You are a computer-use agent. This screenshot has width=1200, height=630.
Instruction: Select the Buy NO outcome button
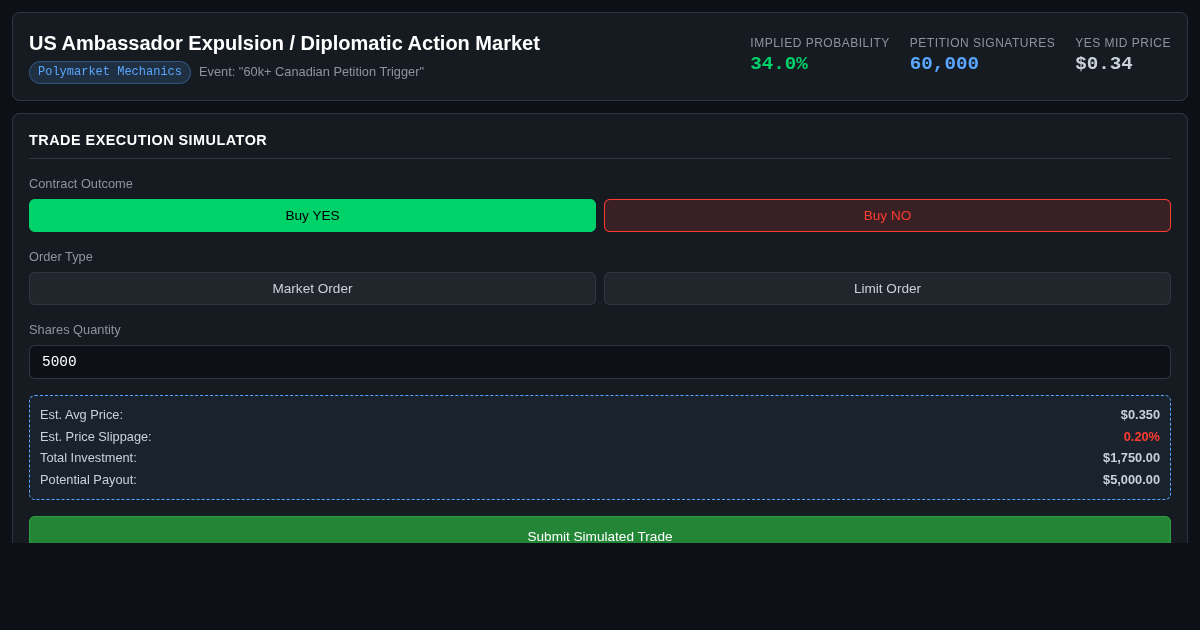point(887,215)
